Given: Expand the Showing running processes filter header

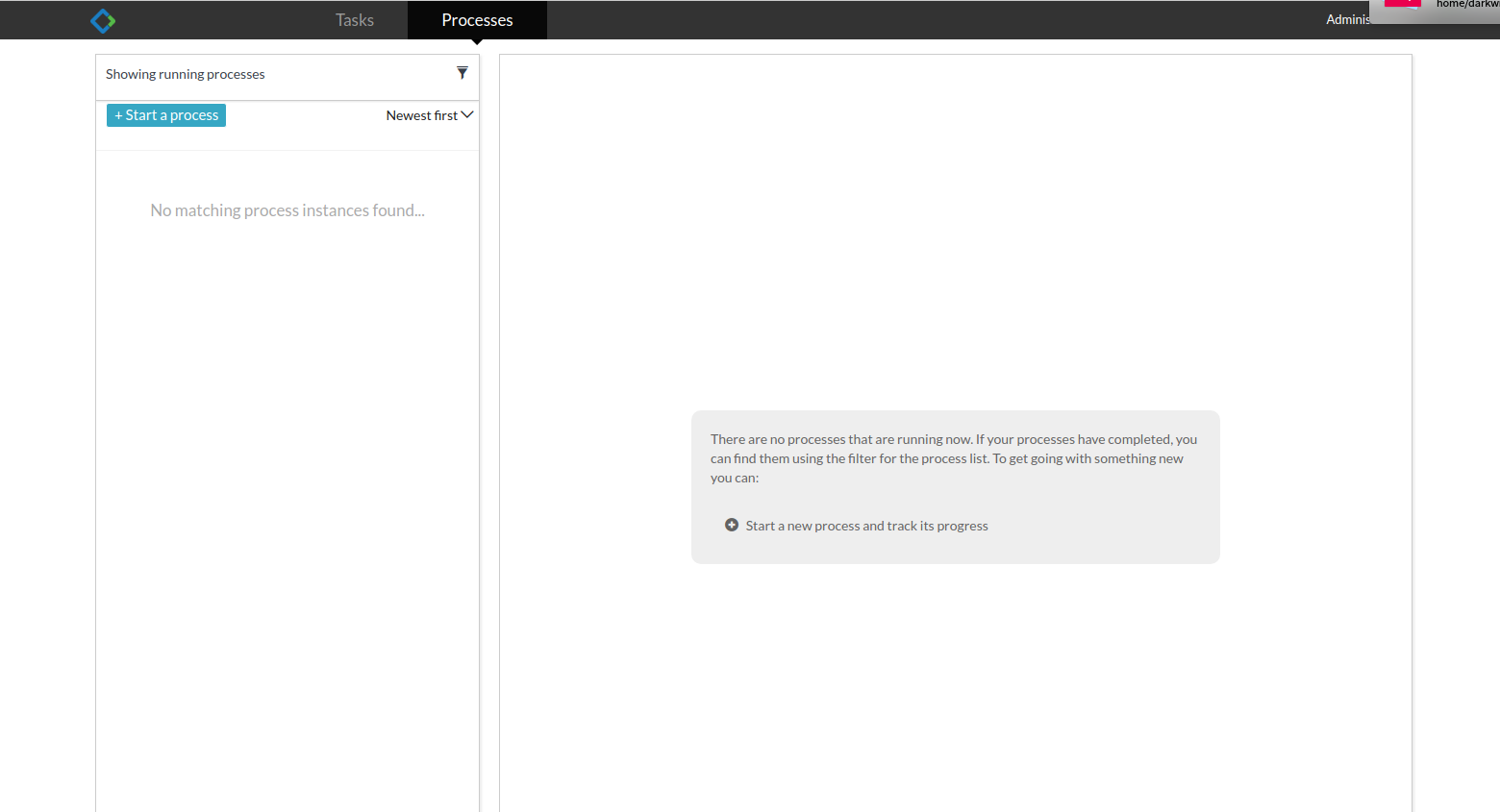Looking at the screenshot, I should (186, 74).
